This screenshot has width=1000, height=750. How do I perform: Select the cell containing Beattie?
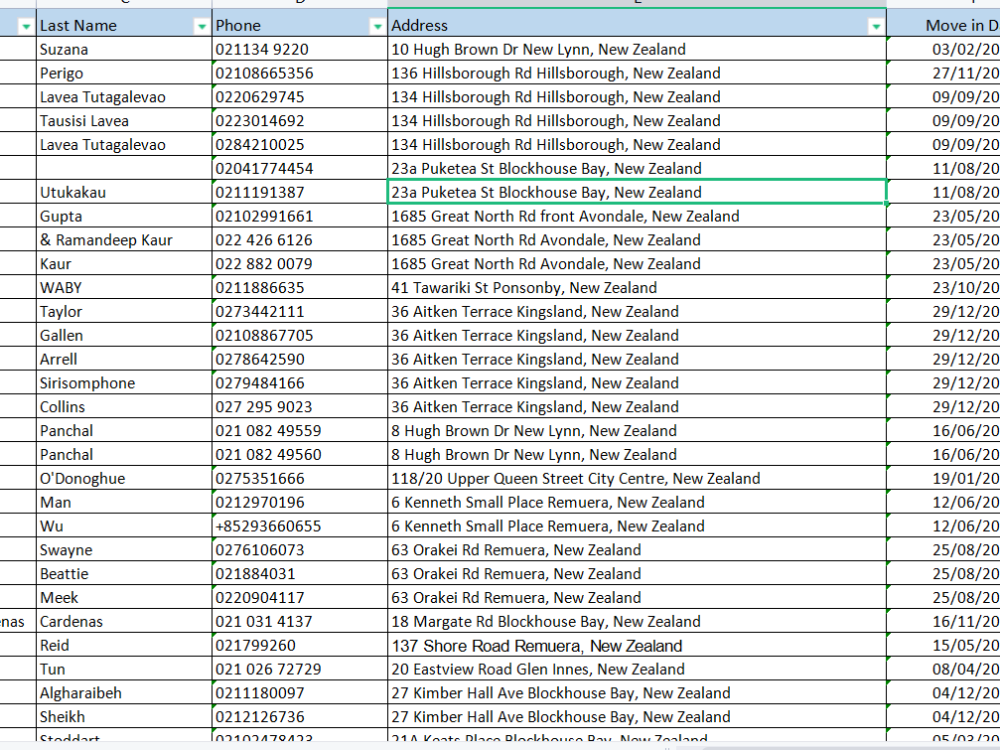(x=124, y=573)
